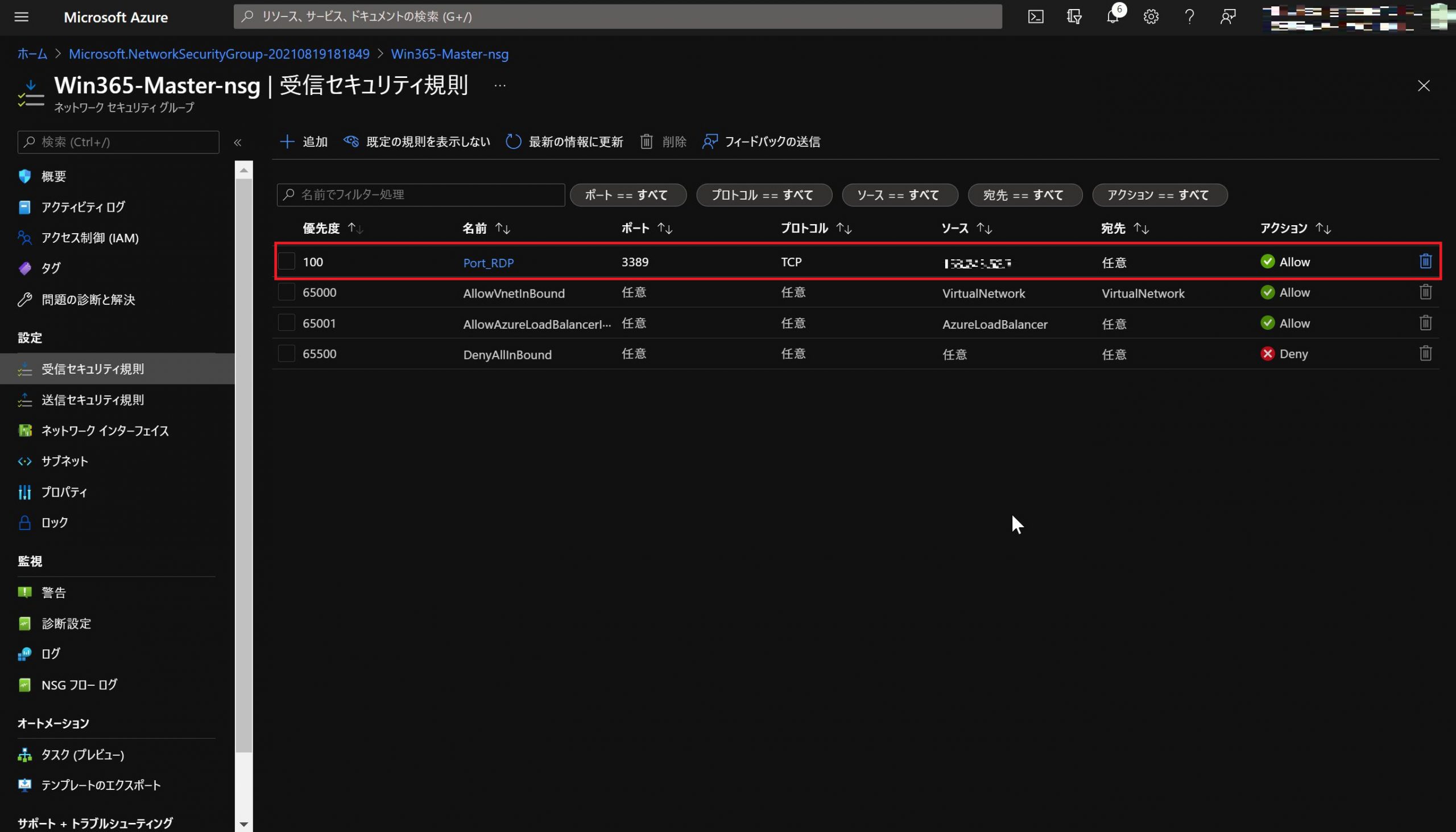
Task: Open the Port_RDP rule link
Action: pyautogui.click(x=488, y=262)
